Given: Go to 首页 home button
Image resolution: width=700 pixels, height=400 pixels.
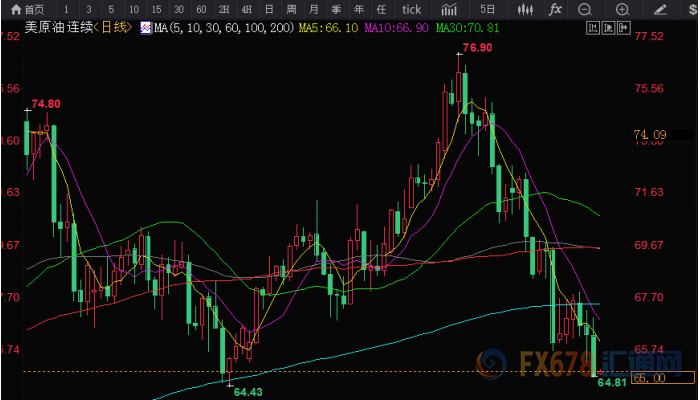Looking at the screenshot, I should click(28, 8).
